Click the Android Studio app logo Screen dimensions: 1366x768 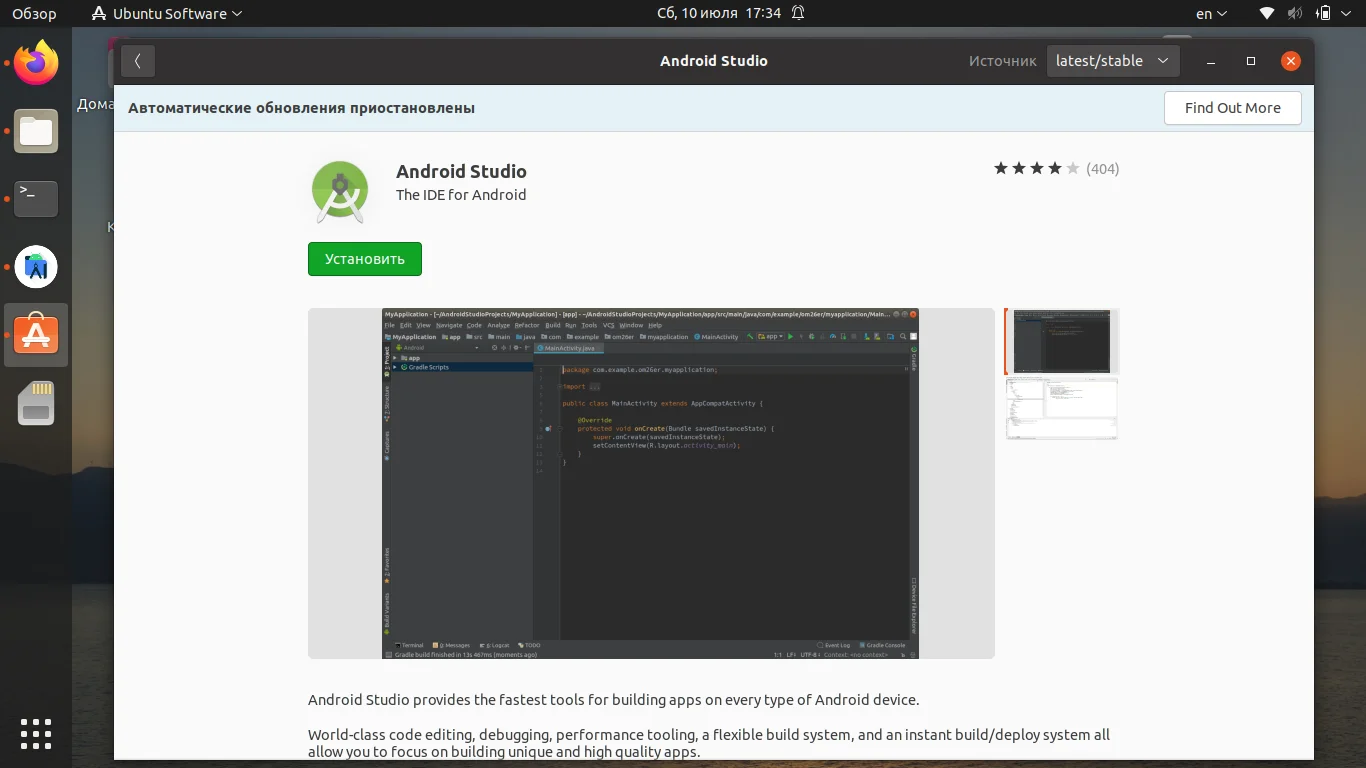point(340,191)
